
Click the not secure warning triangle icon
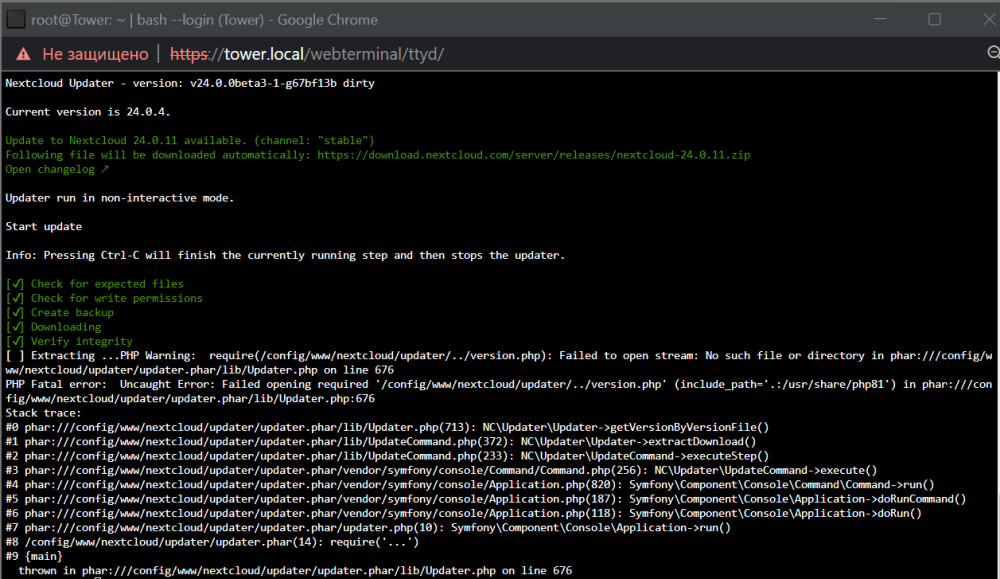click(24, 54)
